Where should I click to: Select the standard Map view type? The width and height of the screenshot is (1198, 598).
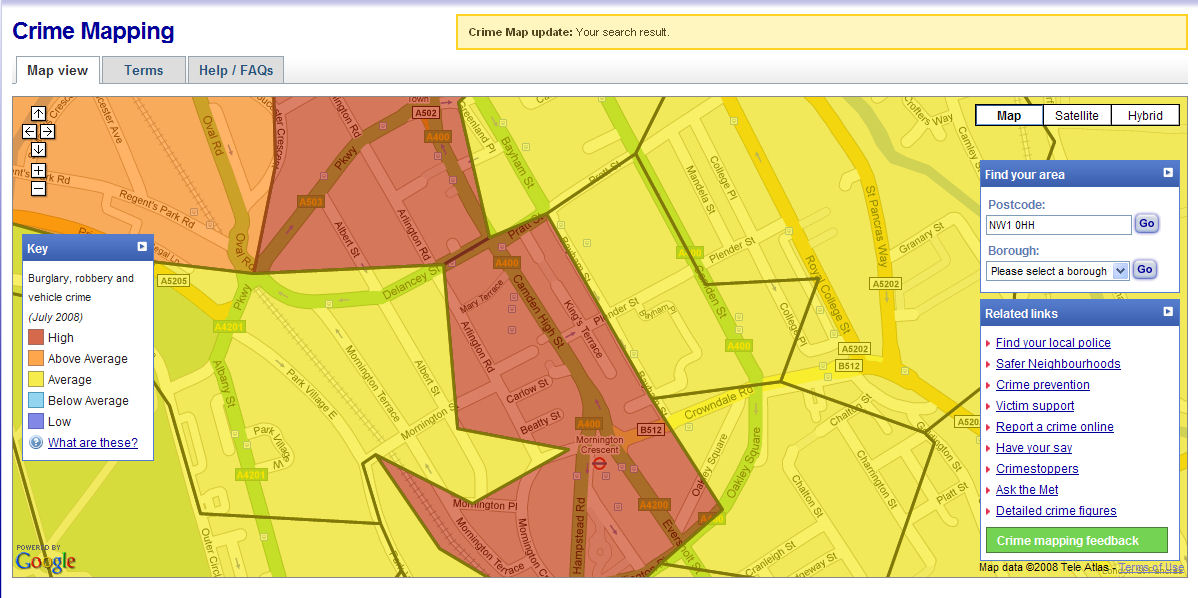1009,116
